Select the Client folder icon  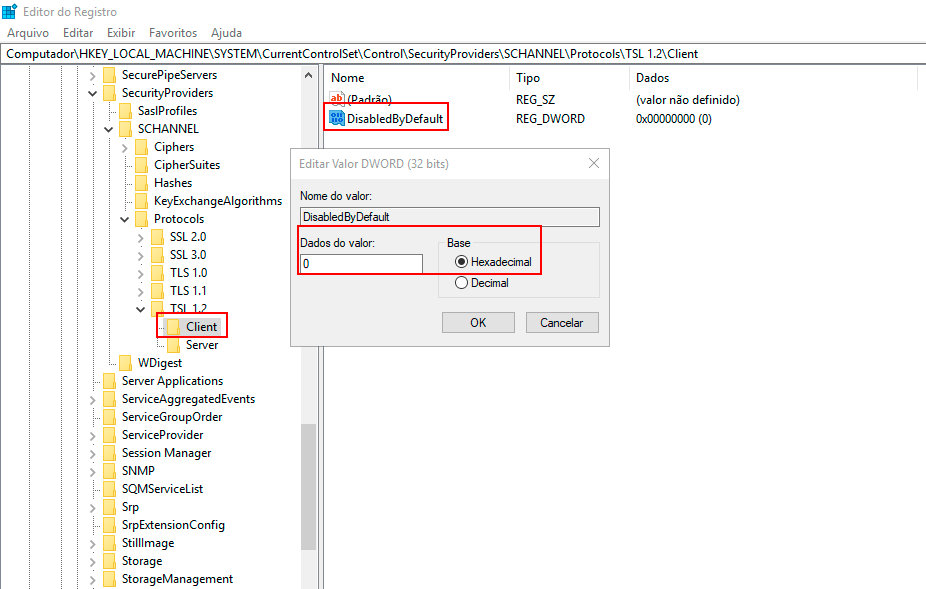point(173,327)
